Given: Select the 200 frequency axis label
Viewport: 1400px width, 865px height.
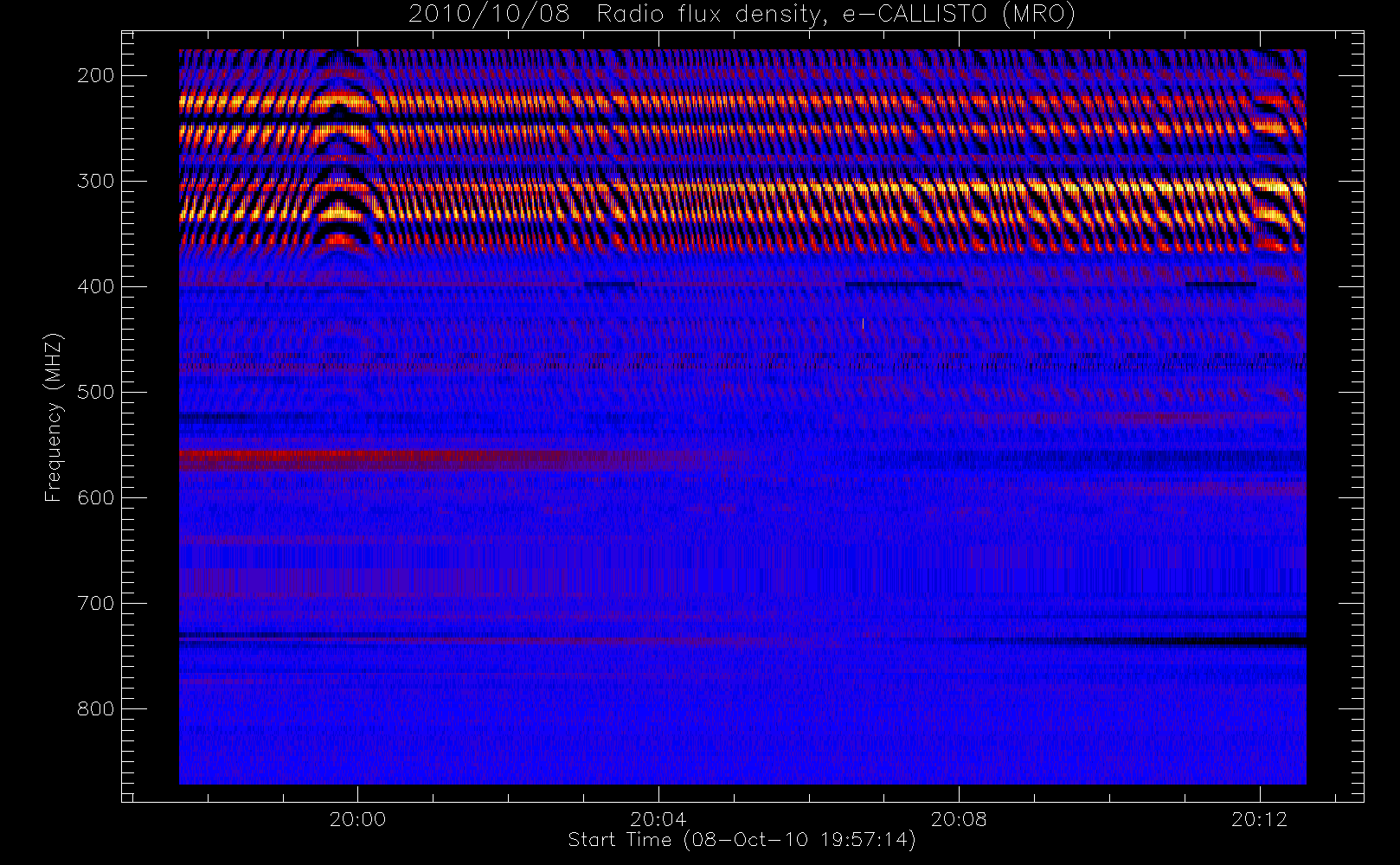Looking at the screenshot, I should click(x=95, y=75).
